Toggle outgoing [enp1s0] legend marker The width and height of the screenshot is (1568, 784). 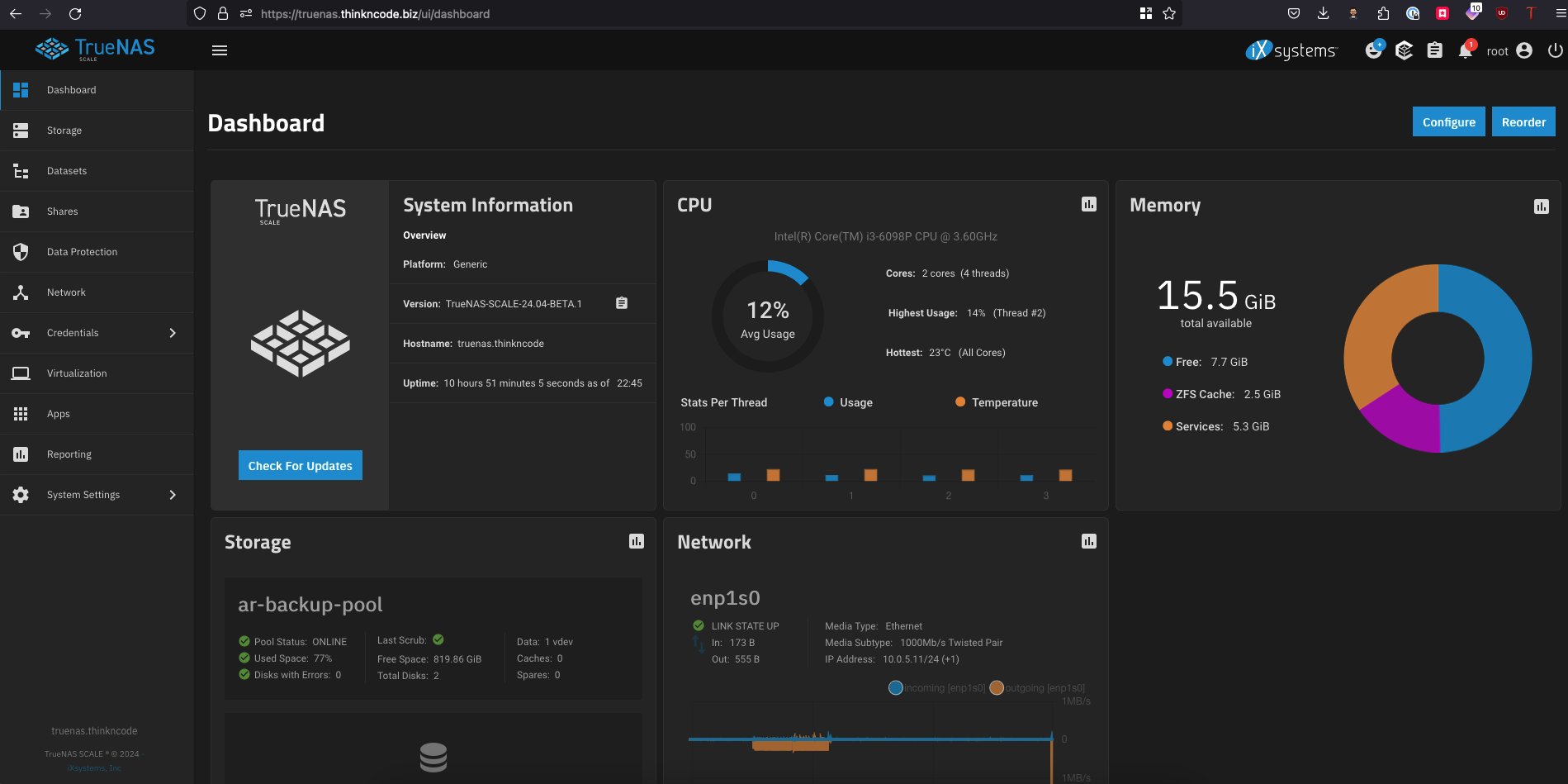pyautogui.click(x=997, y=688)
